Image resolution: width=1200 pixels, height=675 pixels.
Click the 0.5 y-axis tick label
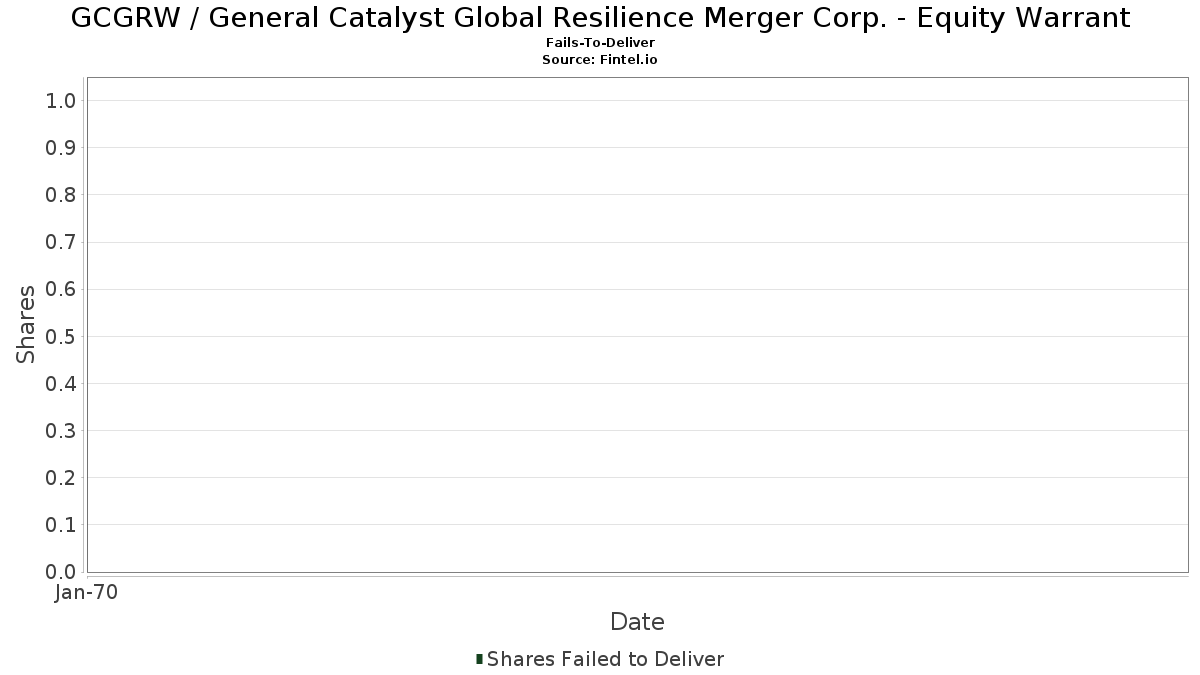coord(61,336)
